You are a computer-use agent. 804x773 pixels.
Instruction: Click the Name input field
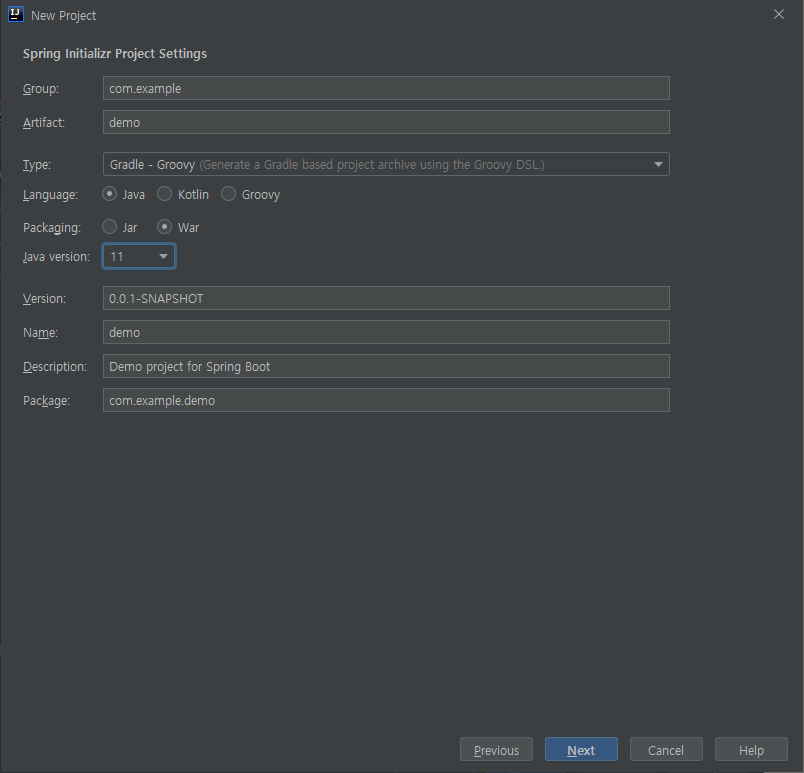[x=386, y=332]
